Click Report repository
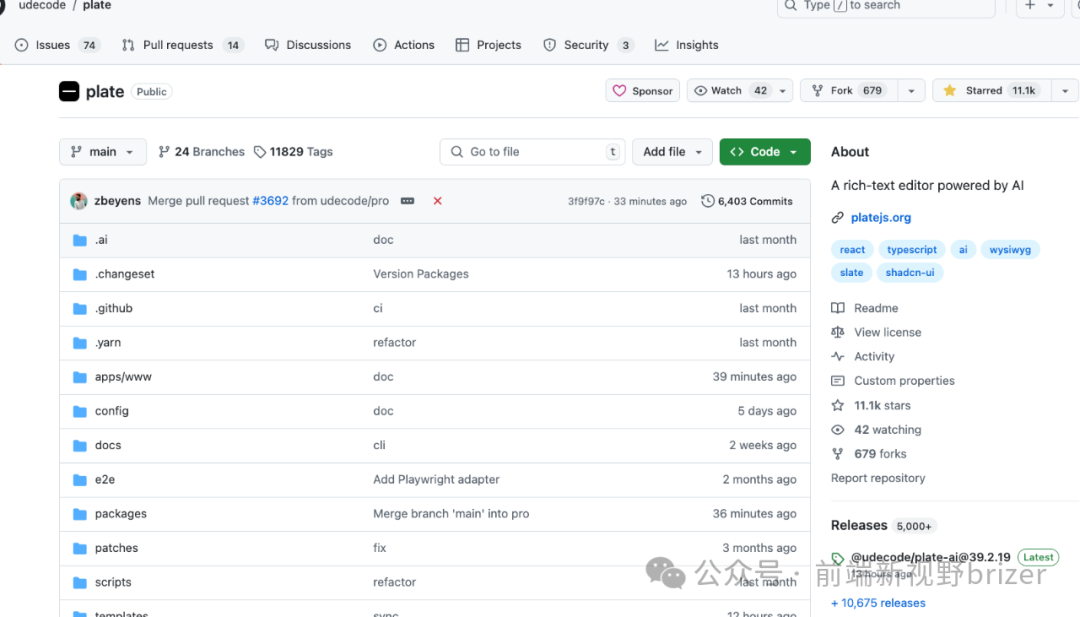The width and height of the screenshot is (1080, 617). pyautogui.click(x=878, y=478)
